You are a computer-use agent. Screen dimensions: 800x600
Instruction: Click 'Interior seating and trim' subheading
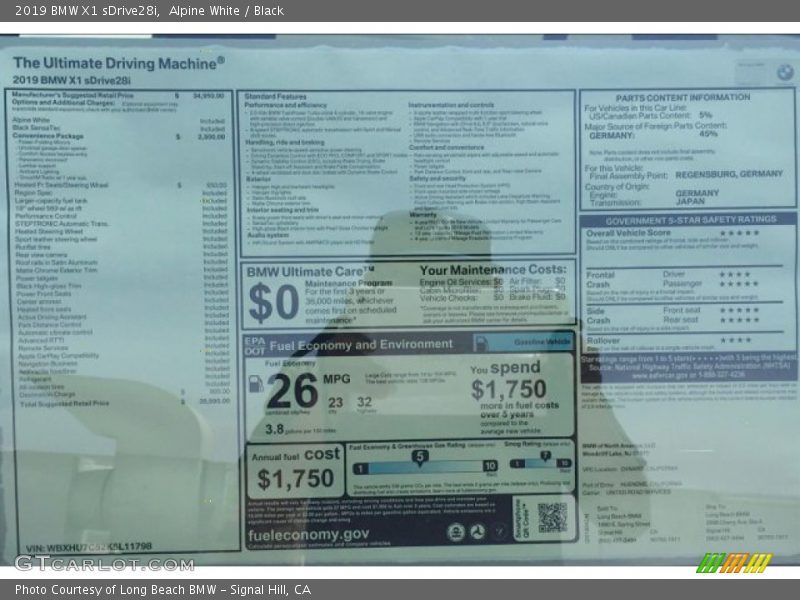(x=283, y=210)
